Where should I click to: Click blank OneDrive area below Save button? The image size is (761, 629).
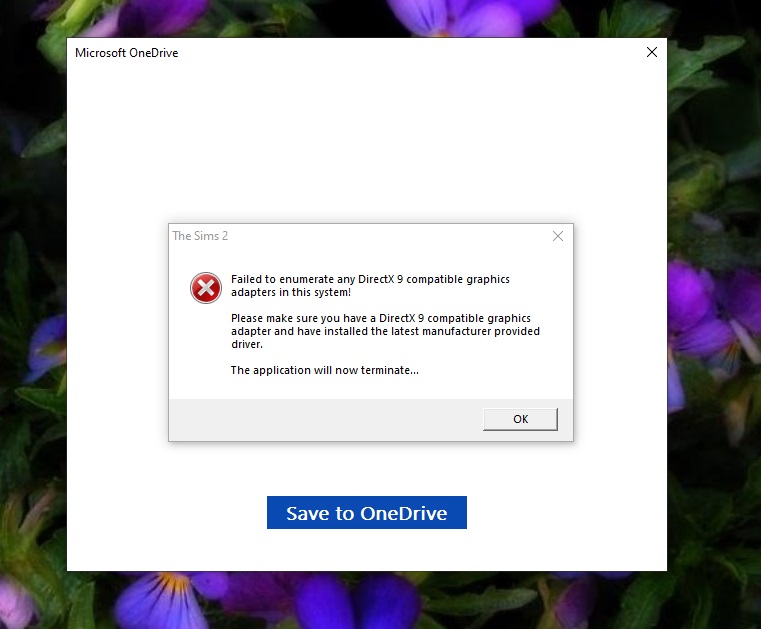point(367,550)
